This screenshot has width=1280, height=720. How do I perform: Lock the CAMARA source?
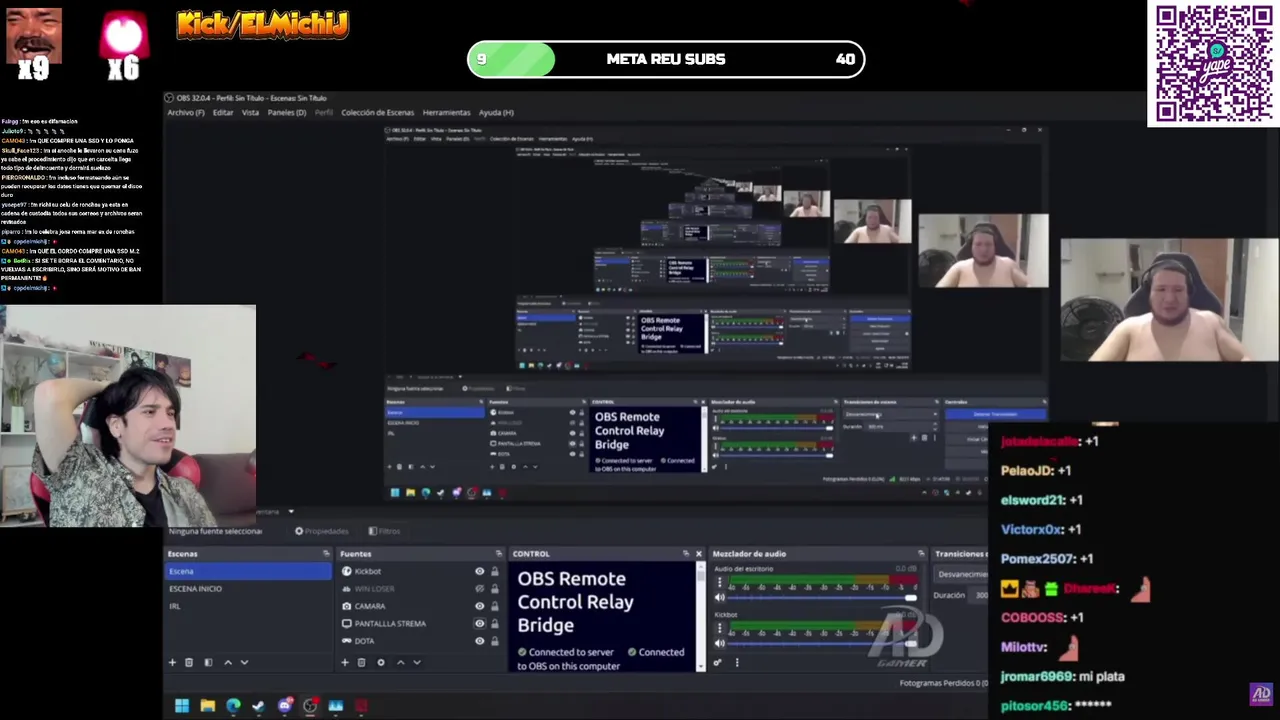[x=494, y=606]
